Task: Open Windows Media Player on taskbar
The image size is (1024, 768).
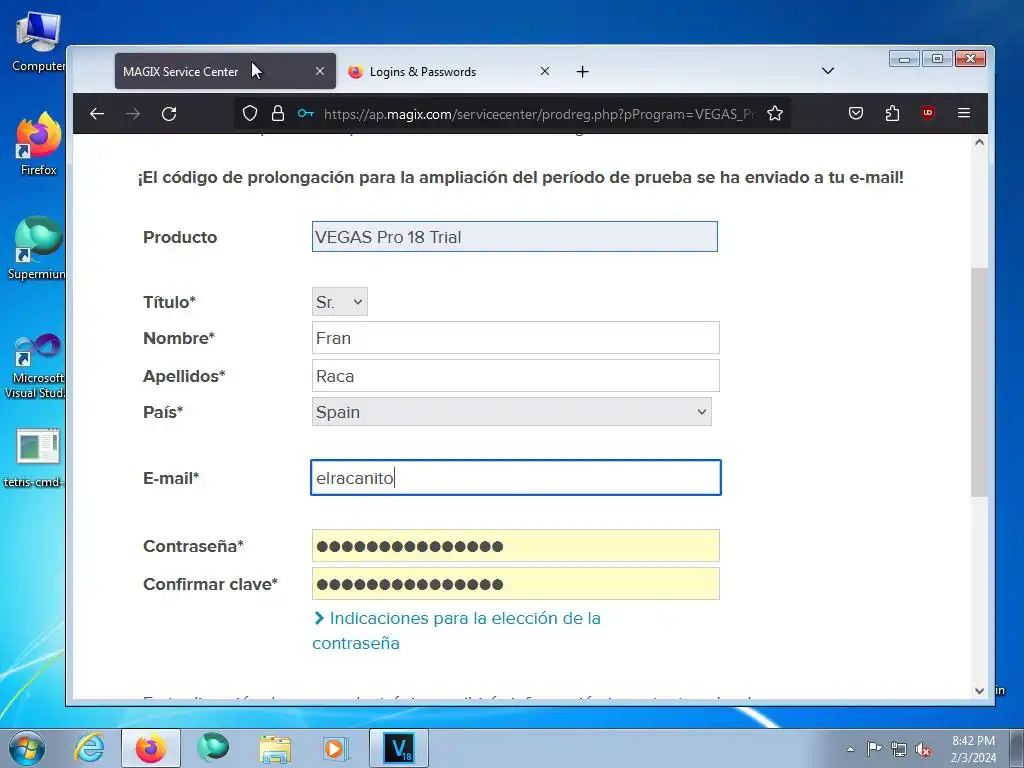Action: pyautogui.click(x=336, y=748)
